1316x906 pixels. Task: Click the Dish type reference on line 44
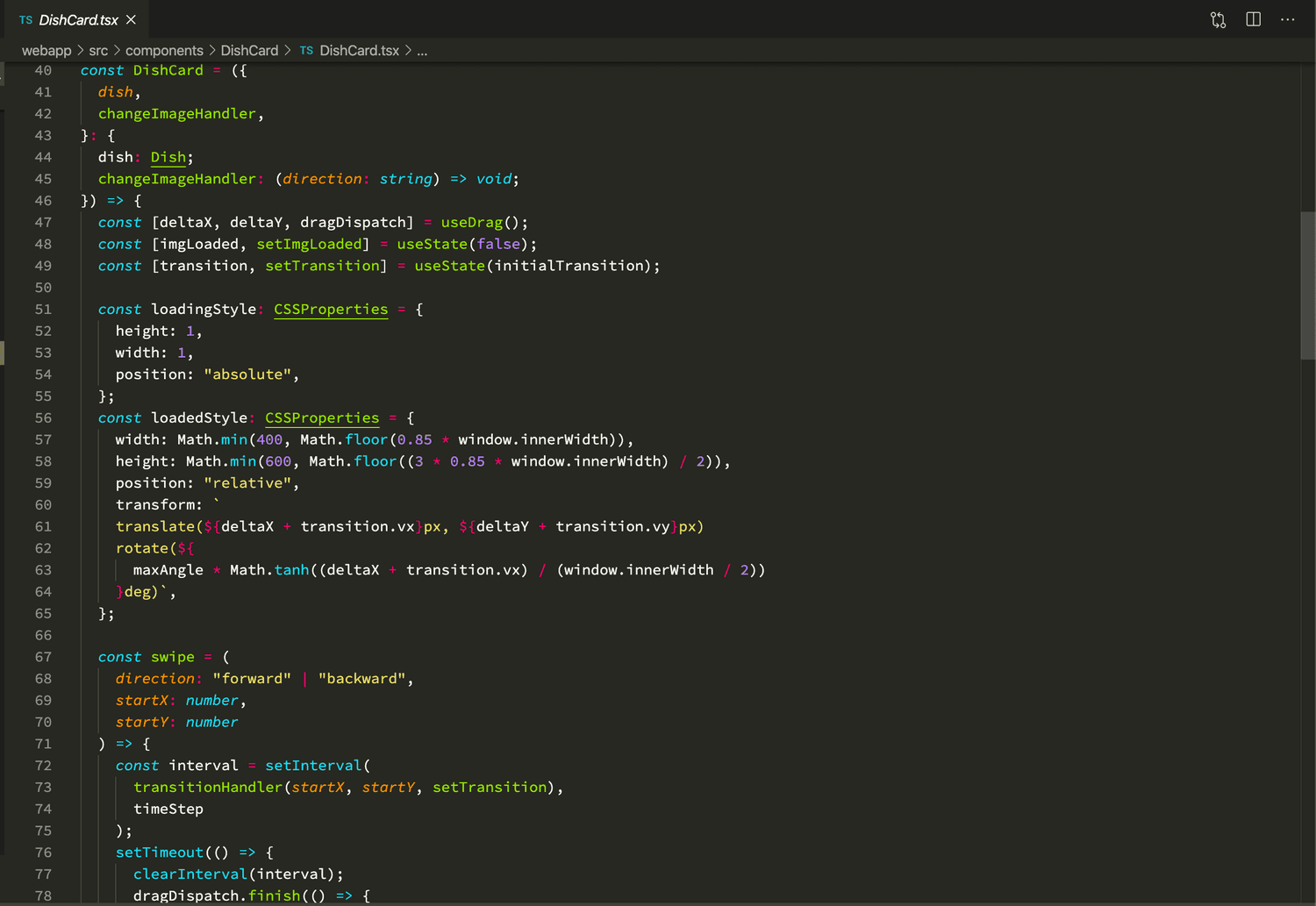point(168,157)
